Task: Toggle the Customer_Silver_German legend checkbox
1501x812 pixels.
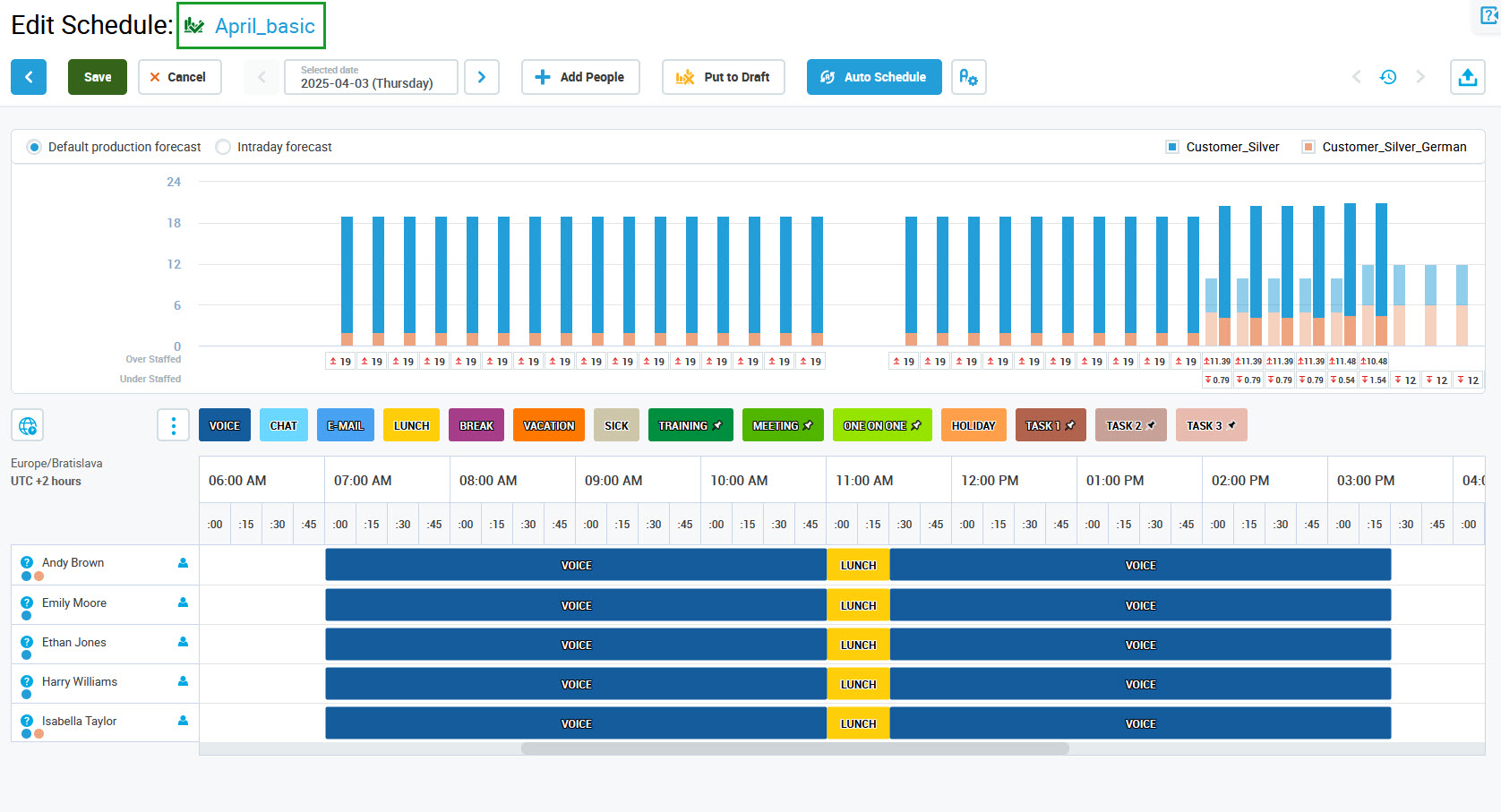Action: (x=1308, y=147)
